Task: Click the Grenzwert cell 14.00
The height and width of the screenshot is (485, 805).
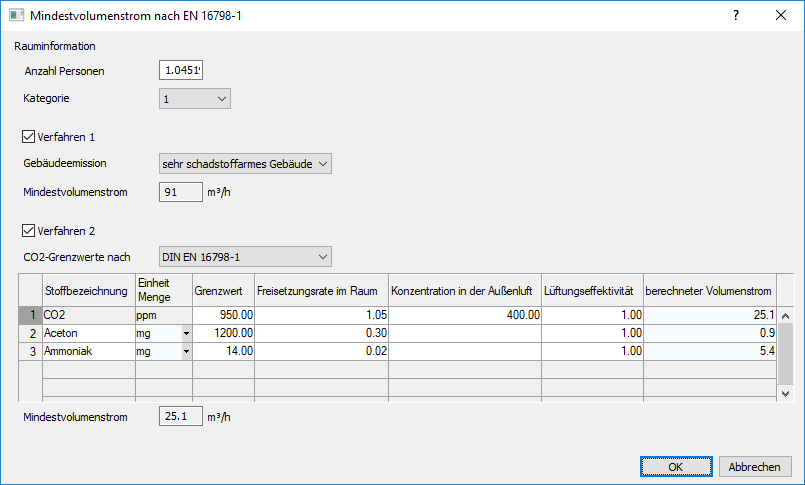Action: pos(223,352)
